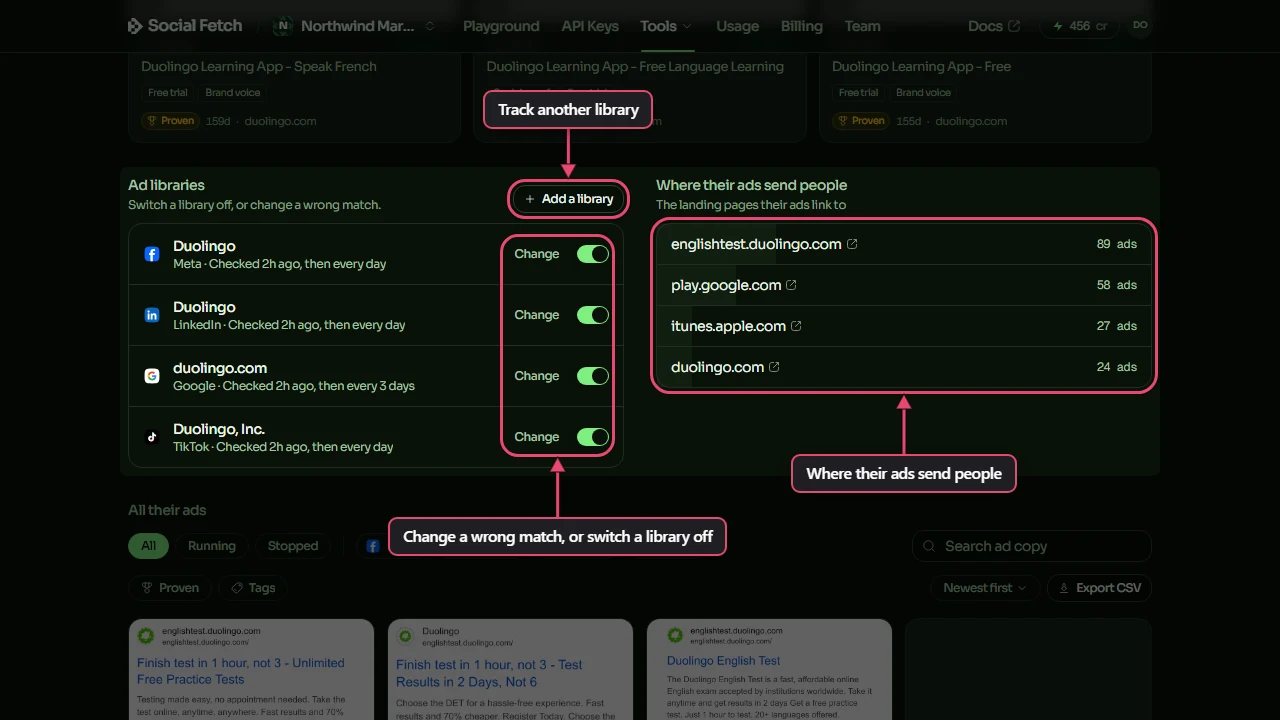Screen dimensions: 1280x720
Task: Focus the Search ad copy field
Action: (1032, 546)
